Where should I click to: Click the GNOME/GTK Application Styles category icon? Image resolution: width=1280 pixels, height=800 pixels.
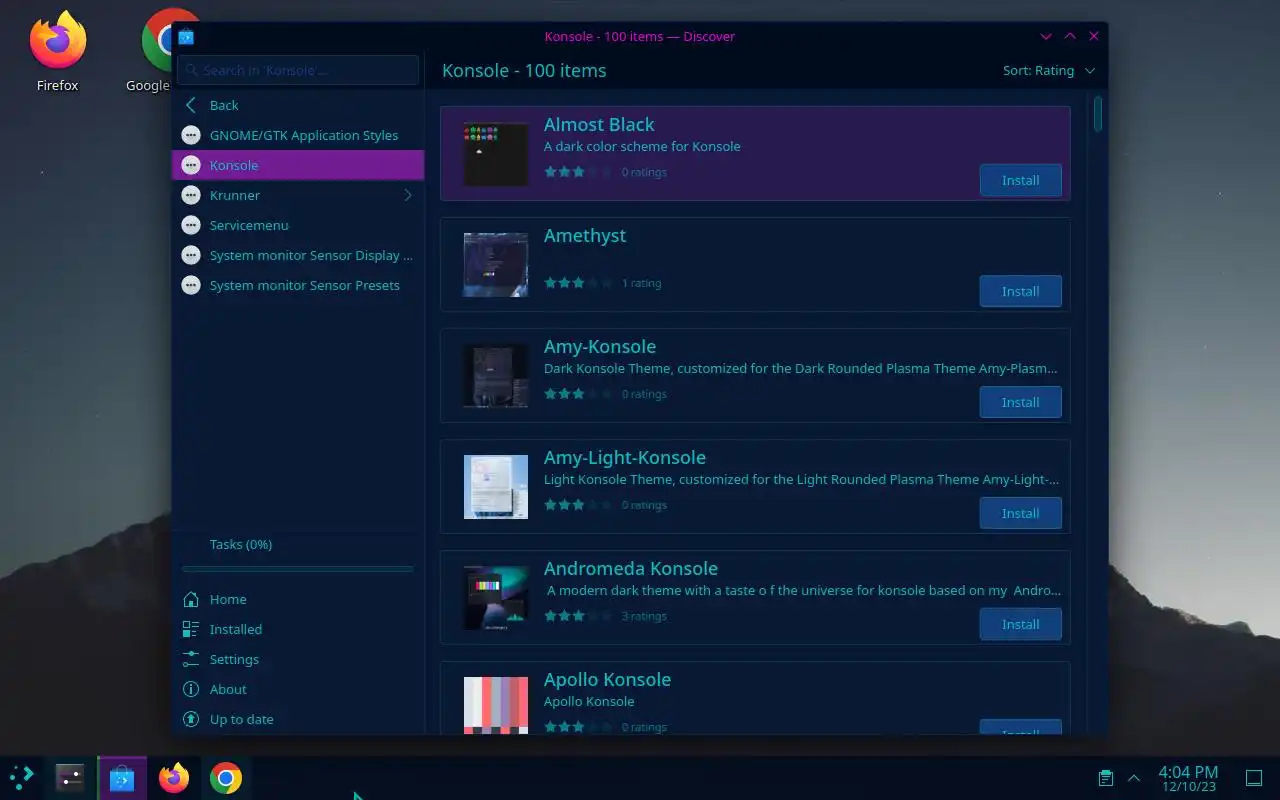pyautogui.click(x=191, y=135)
